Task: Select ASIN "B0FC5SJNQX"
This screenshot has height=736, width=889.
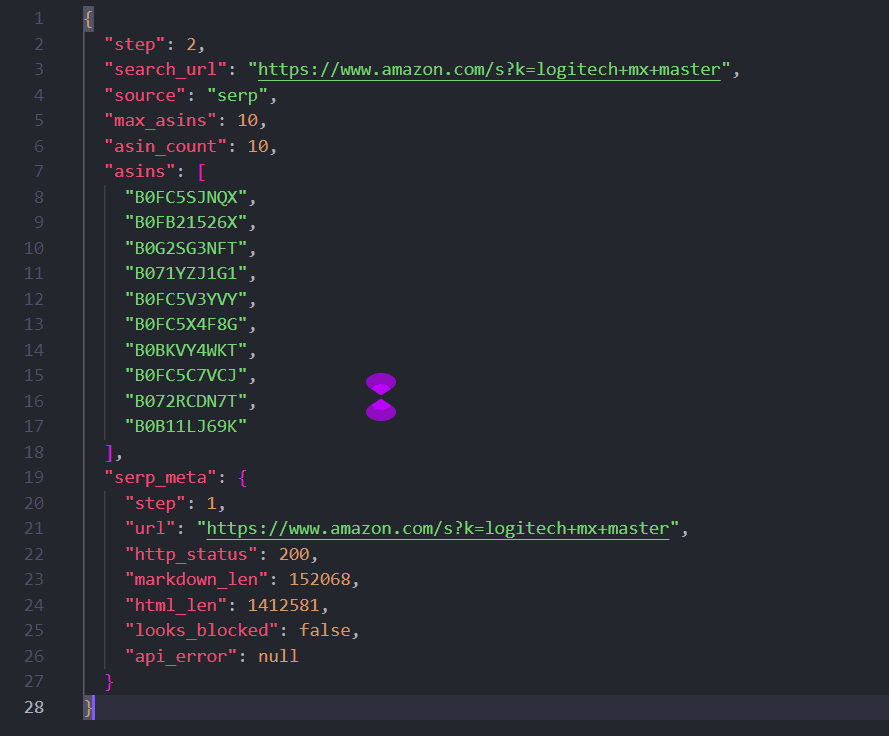Action: 186,197
